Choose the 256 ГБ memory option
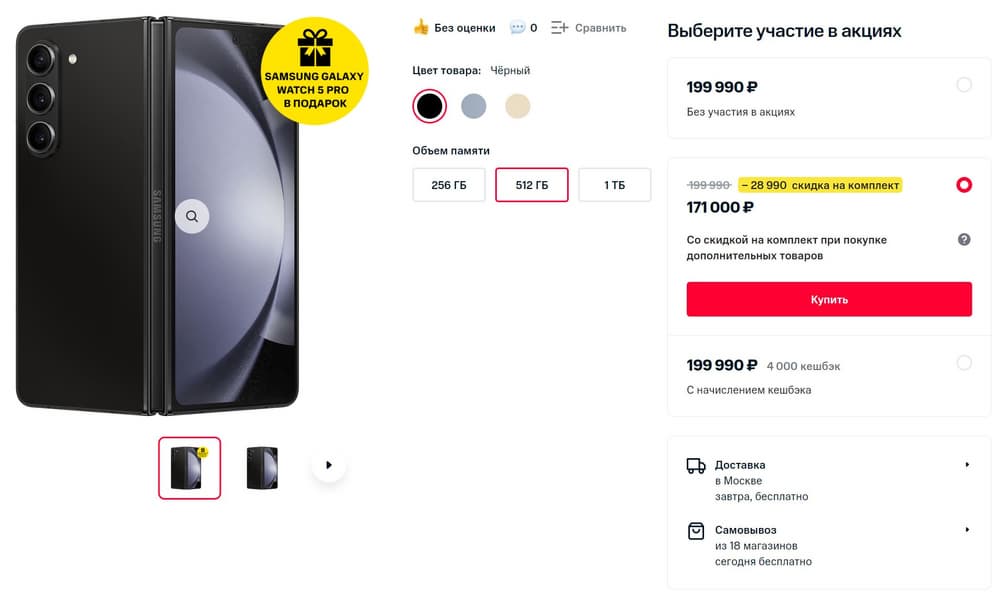The width and height of the screenshot is (1001, 600). 449,185
